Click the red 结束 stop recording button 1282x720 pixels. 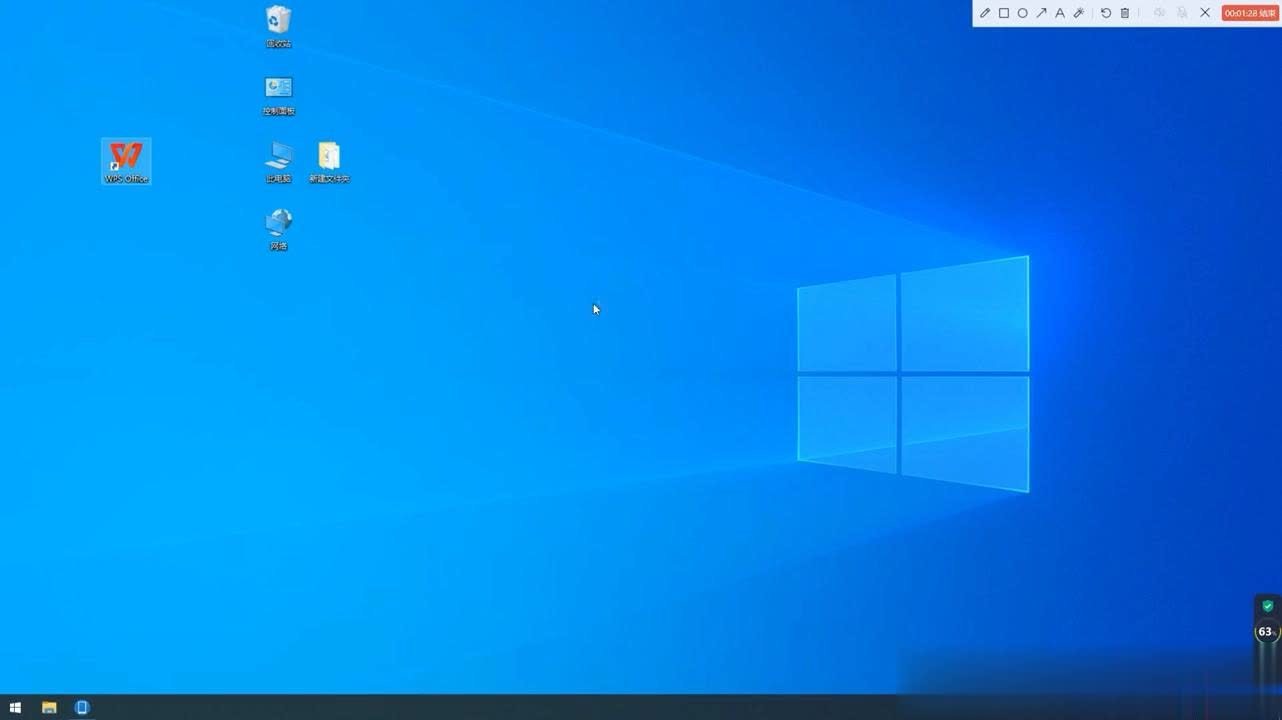(x=1250, y=13)
